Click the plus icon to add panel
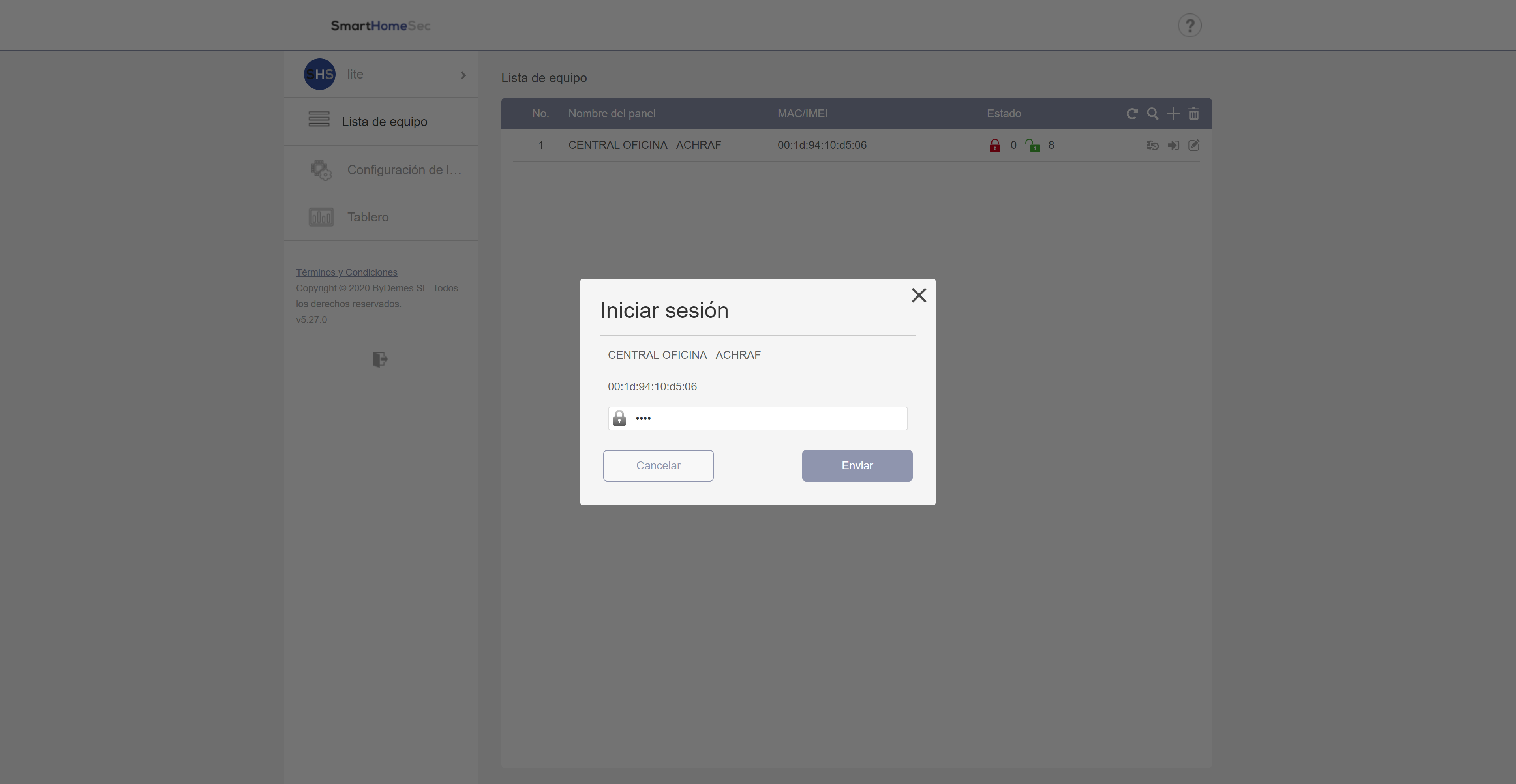The height and width of the screenshot is (784, 1516). click(1173, 114)
